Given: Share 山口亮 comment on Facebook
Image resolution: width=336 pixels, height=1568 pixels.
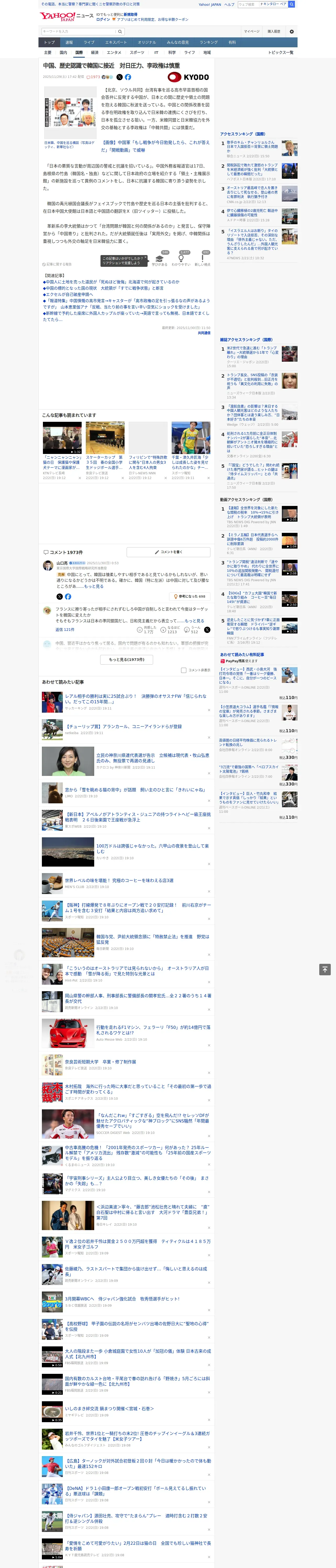Looking at the screenshot, I should [x=68, y=597].
